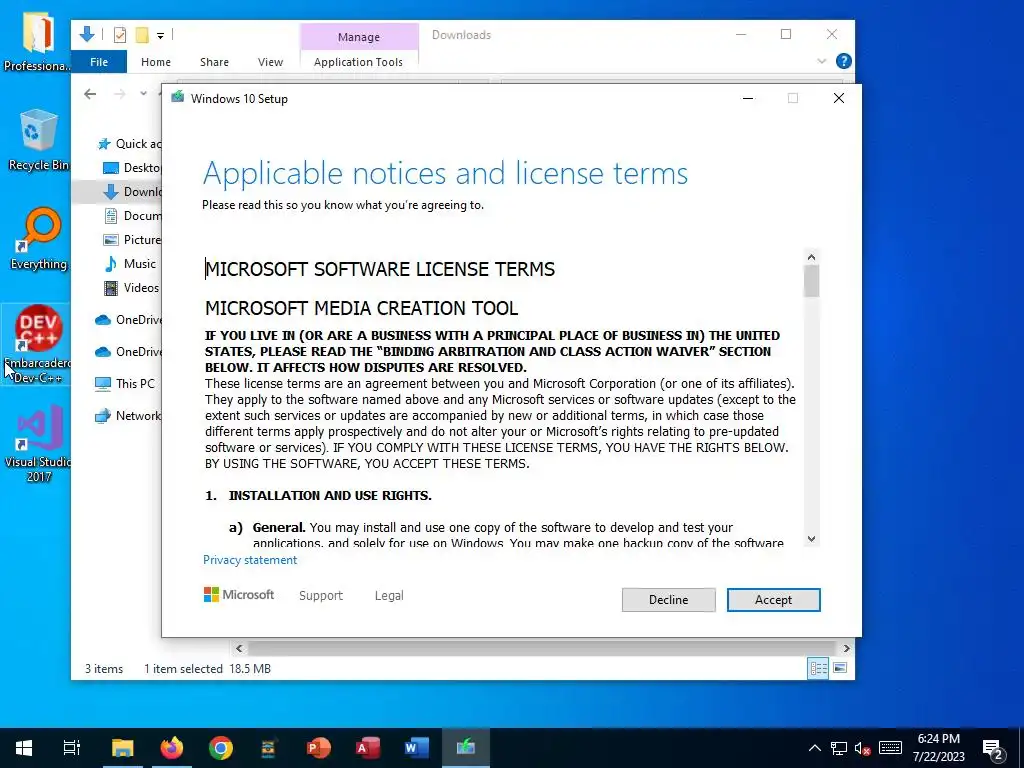Accept the Windows 10 license terms
The width and height of the screenshot is (1024, 768).
773,600
